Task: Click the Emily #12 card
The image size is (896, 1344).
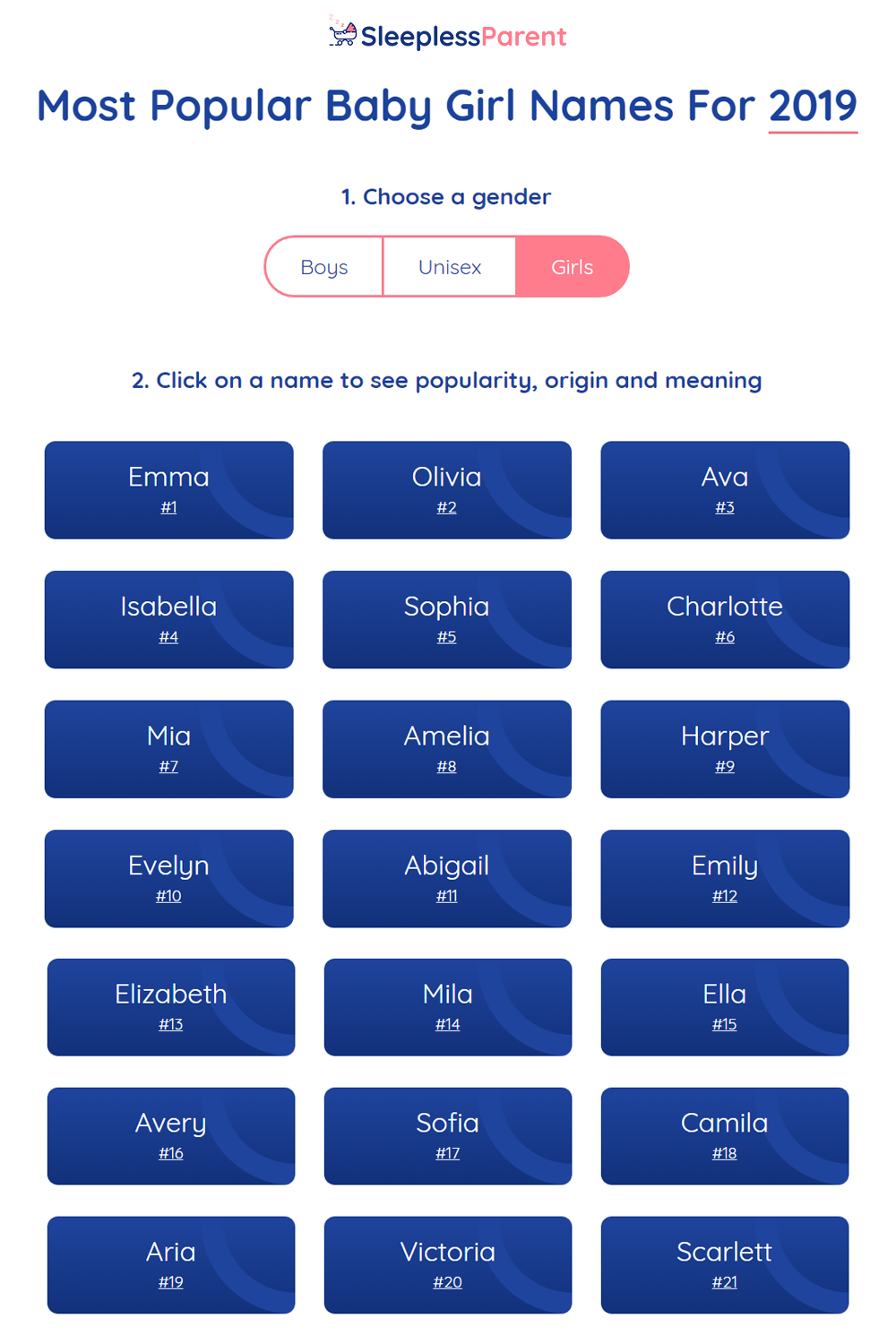Action: (725, 879)
